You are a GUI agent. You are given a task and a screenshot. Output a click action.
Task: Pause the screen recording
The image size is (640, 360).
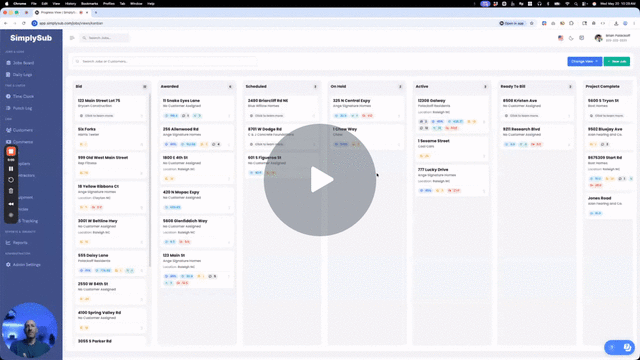click(11, 169)
